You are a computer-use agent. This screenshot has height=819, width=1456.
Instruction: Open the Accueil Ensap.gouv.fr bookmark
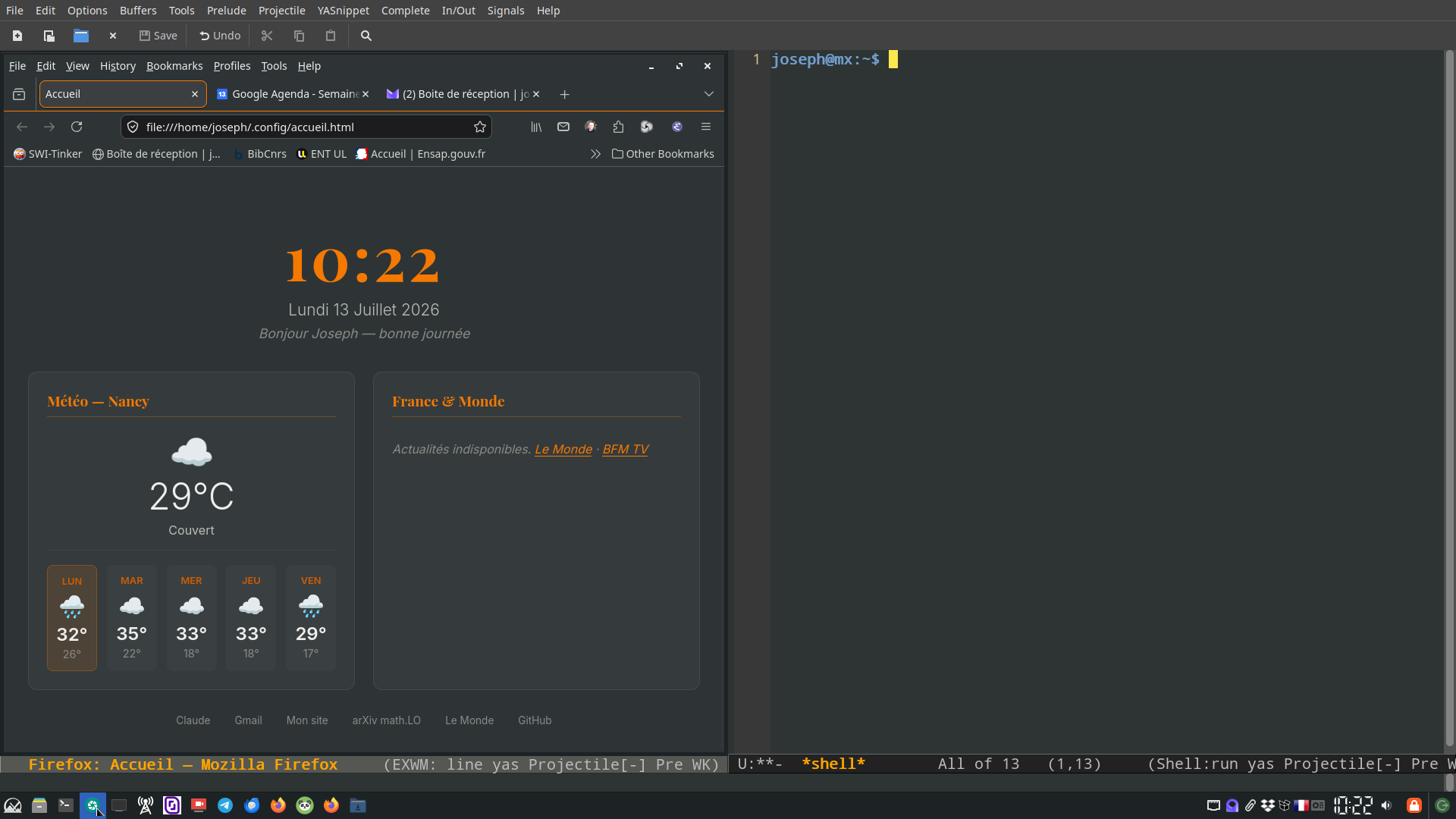pyautogui.click(x=421, y=154)
